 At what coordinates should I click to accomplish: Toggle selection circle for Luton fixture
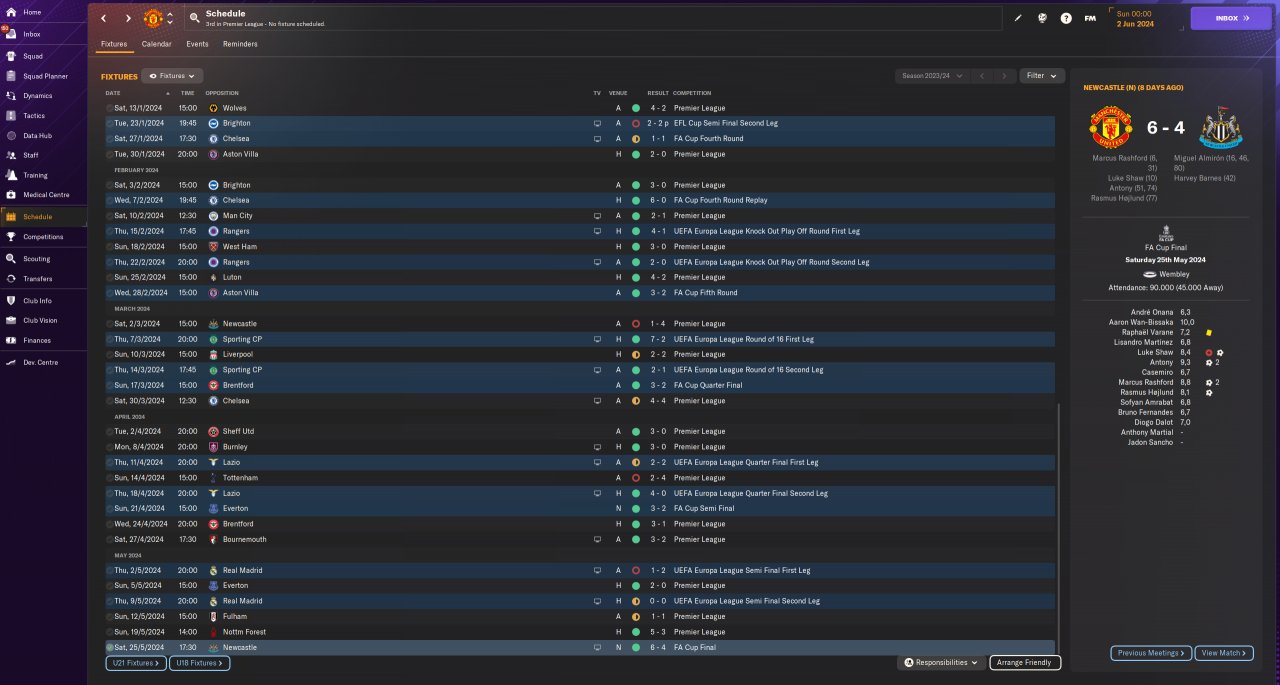(110, 277)
